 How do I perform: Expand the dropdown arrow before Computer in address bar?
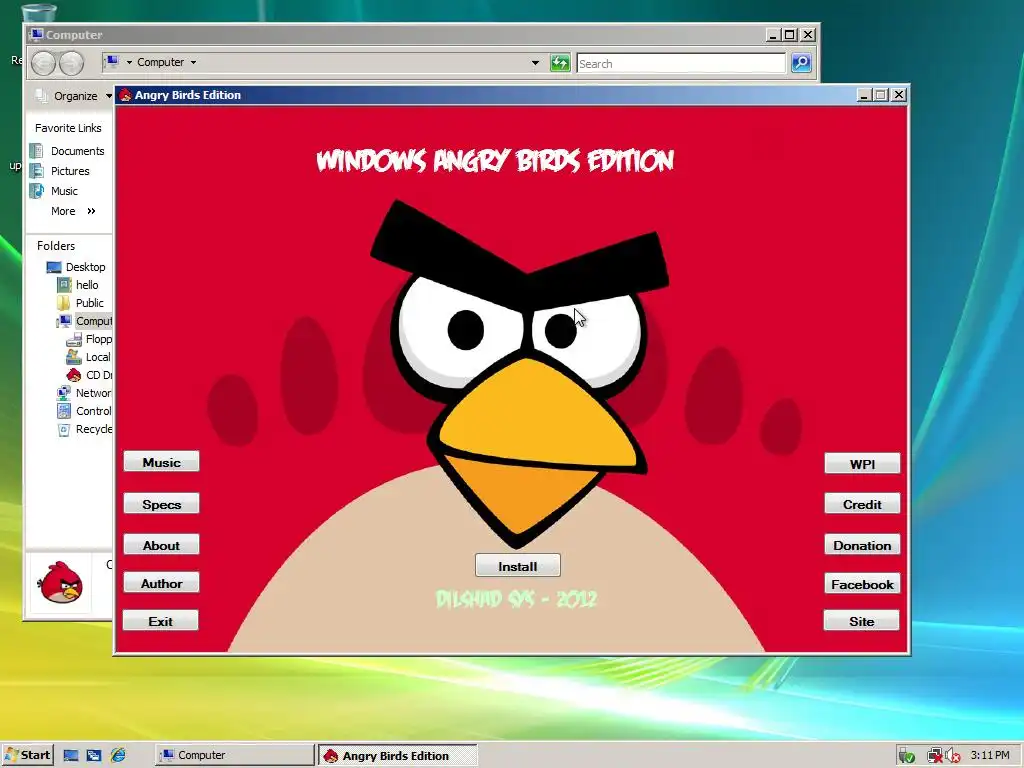click(129, 62)
